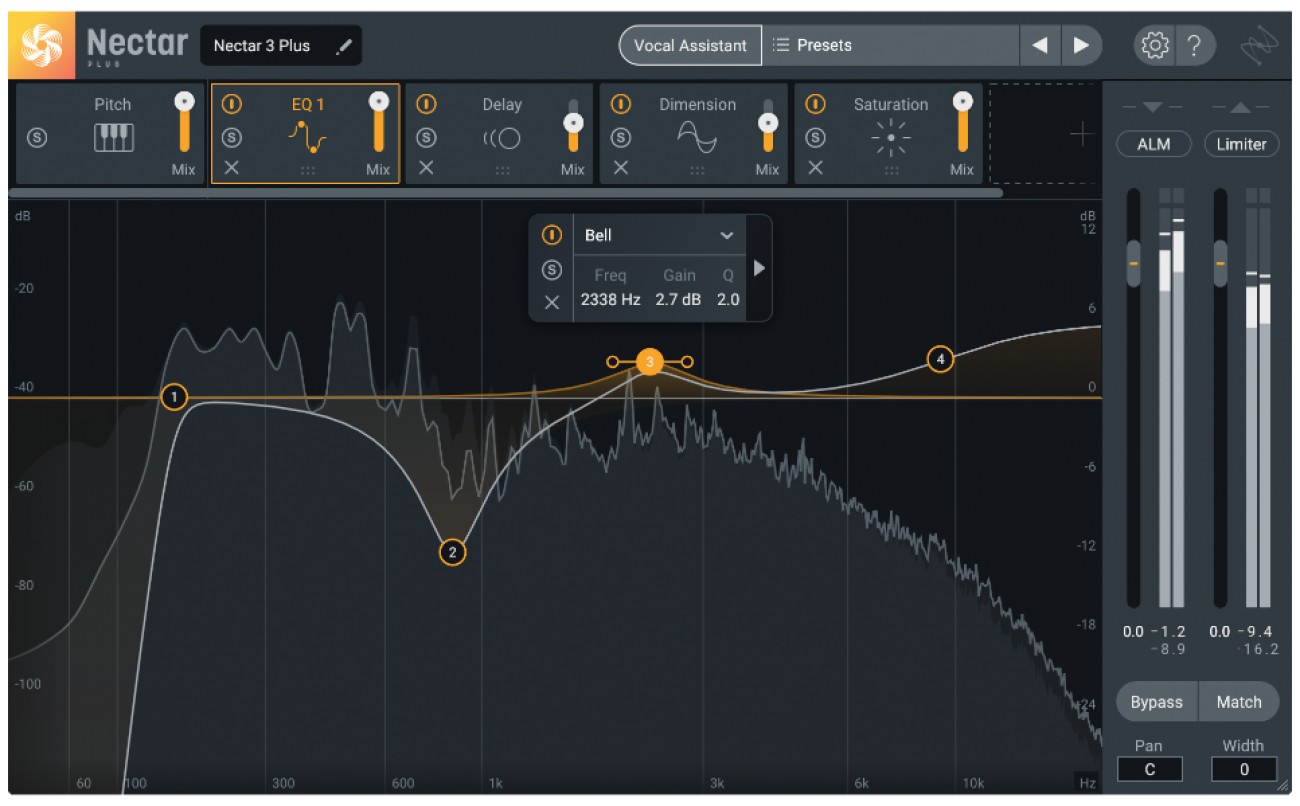The image size is (1300, 806).
Task: Solo the Pitch module
Action: 37,138
